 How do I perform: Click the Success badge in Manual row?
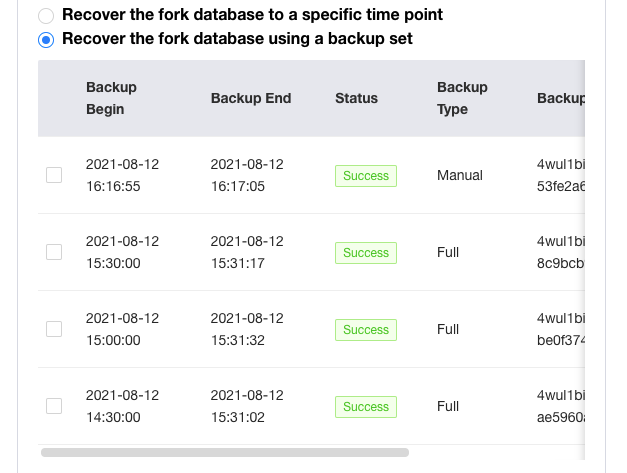365,176
